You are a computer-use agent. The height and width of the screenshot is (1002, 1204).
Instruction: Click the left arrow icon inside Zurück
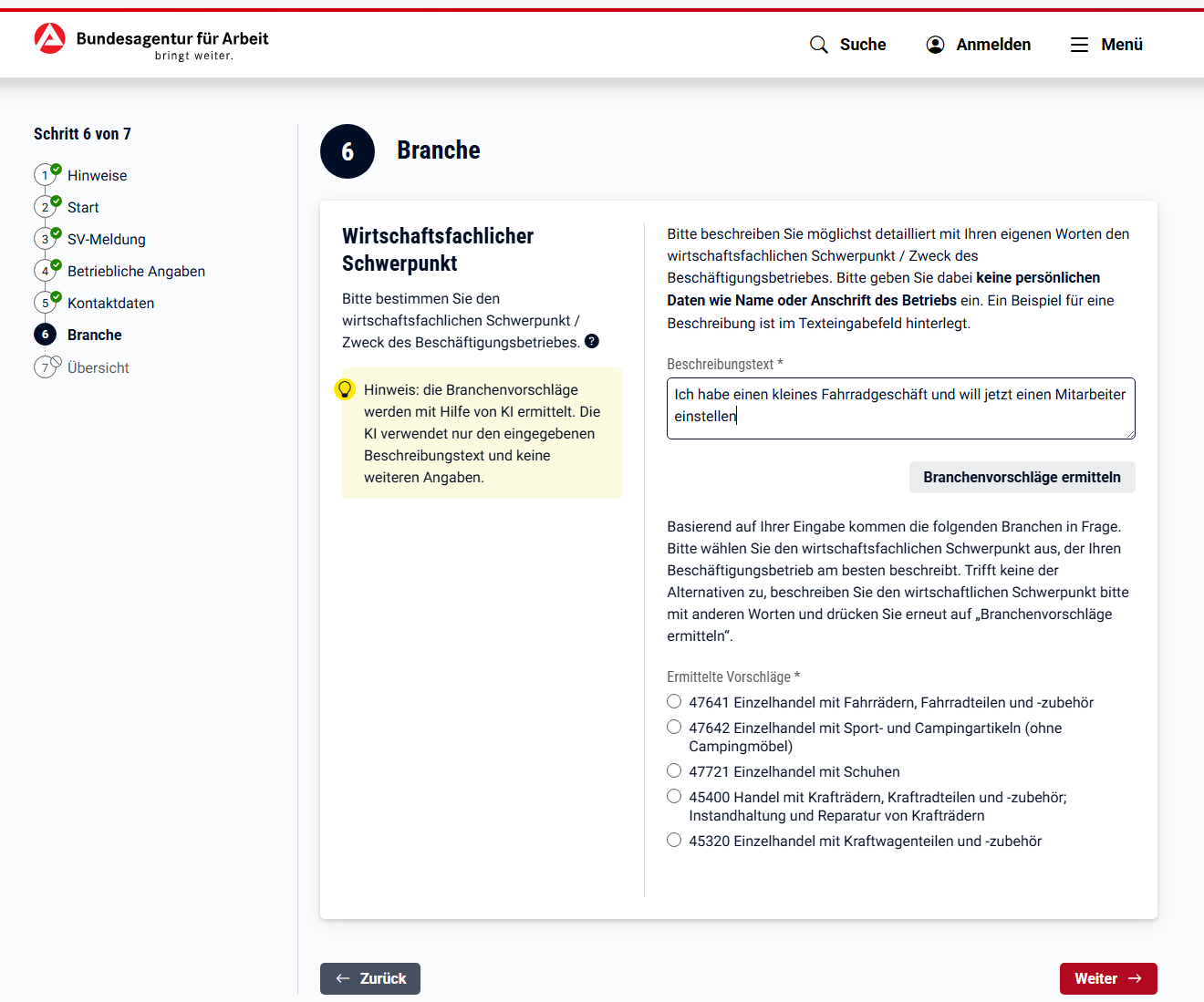[343, 978]
